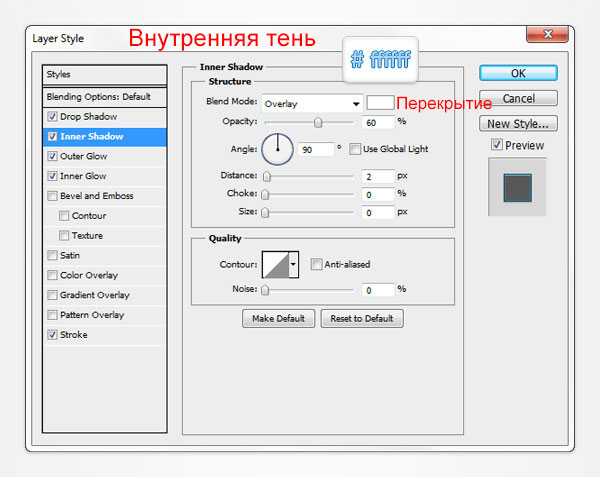
Task: Click the Choke slider handle
Action: 265,195
